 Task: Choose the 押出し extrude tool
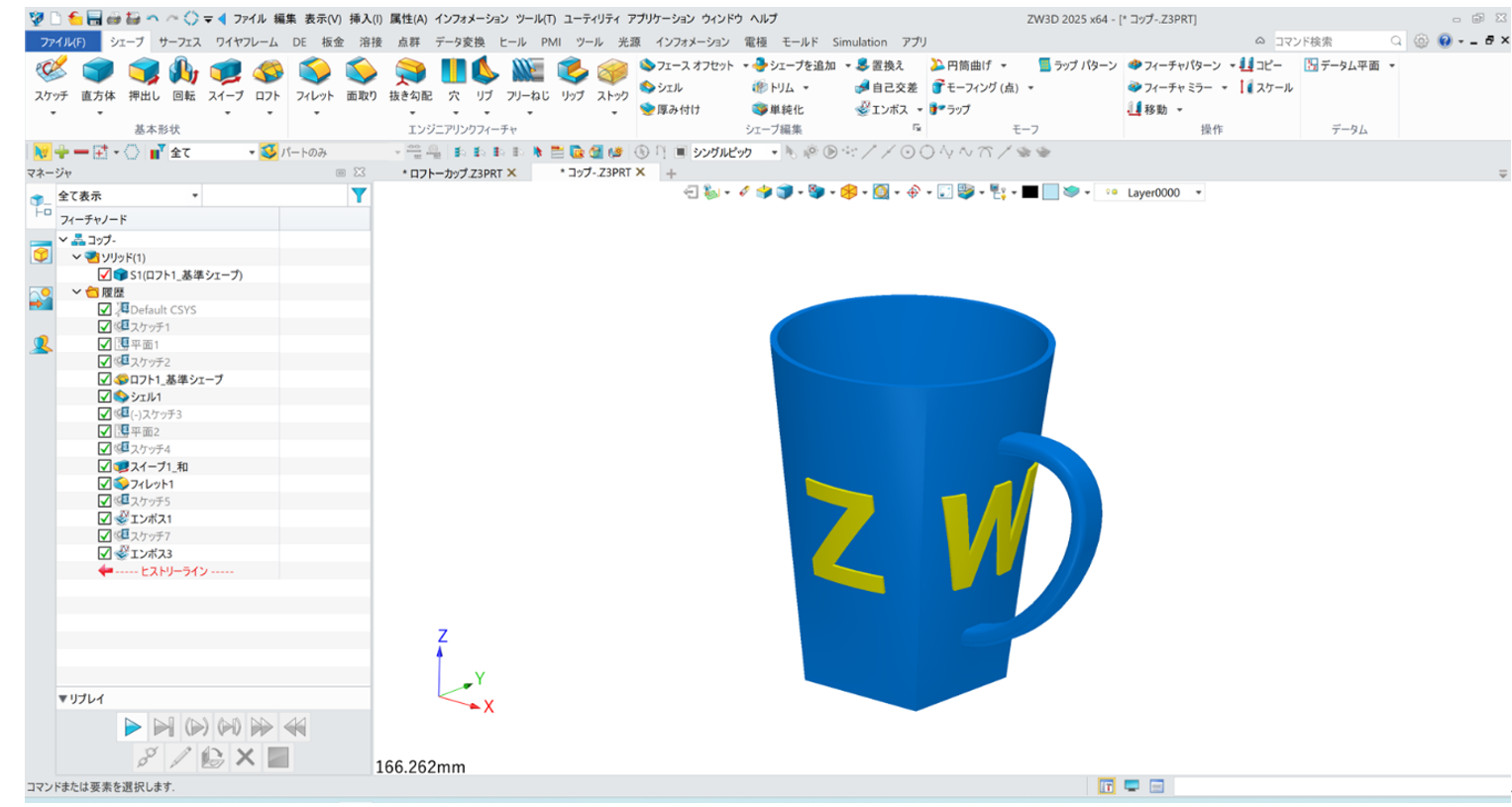coord(144,79)
